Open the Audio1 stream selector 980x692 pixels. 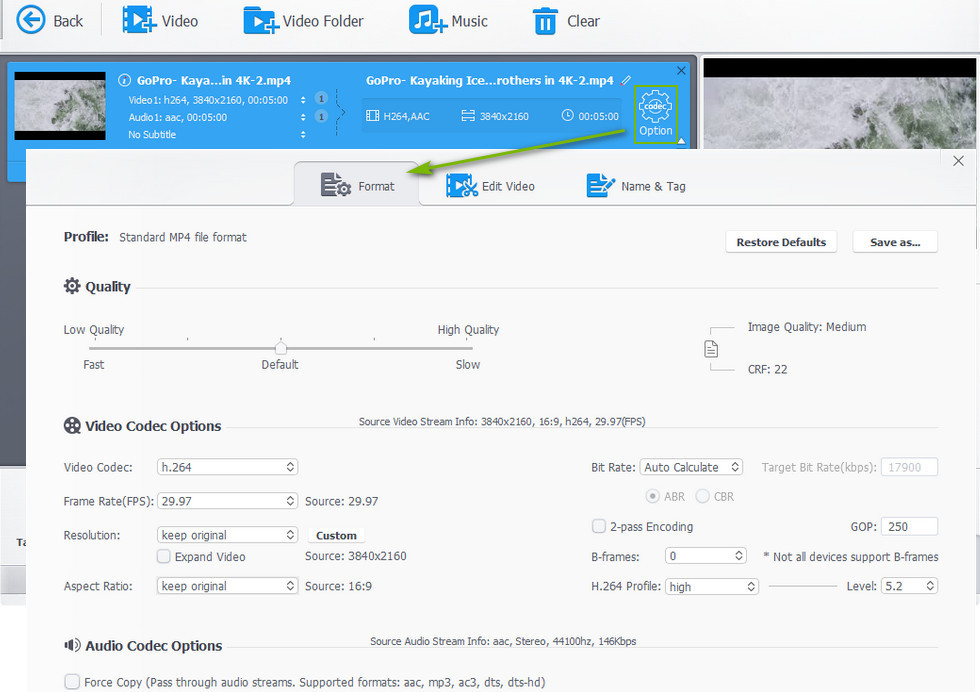(x=303, y=117)
